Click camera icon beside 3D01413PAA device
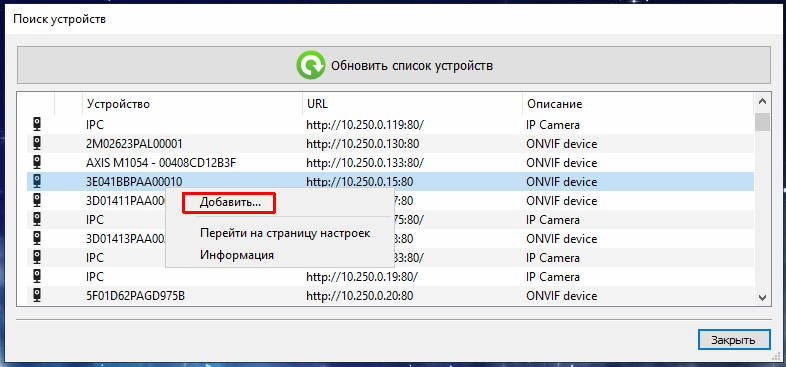Image resolution: width=786 pixels, height=367 pixels. (37, 238)
